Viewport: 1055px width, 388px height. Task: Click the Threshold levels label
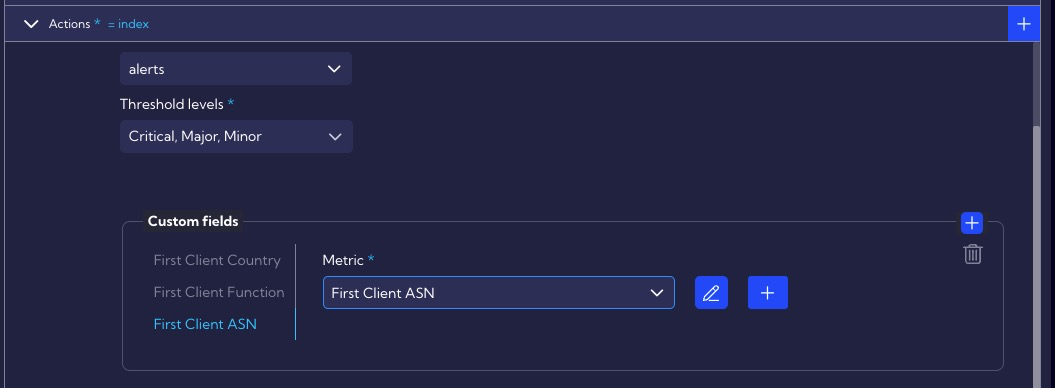point(172,104)
